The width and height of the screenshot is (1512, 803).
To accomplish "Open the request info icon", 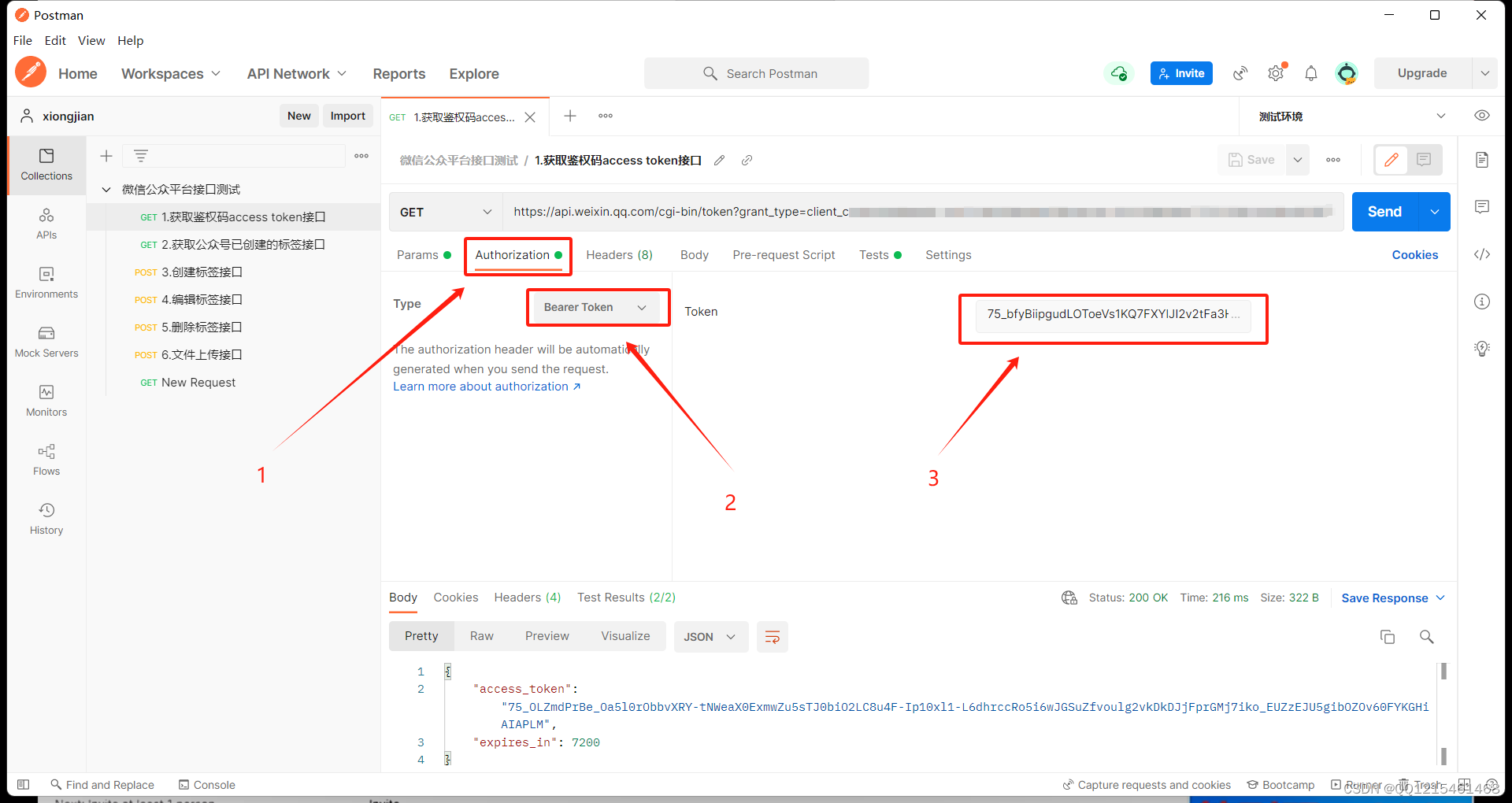I will [1482, 302].
